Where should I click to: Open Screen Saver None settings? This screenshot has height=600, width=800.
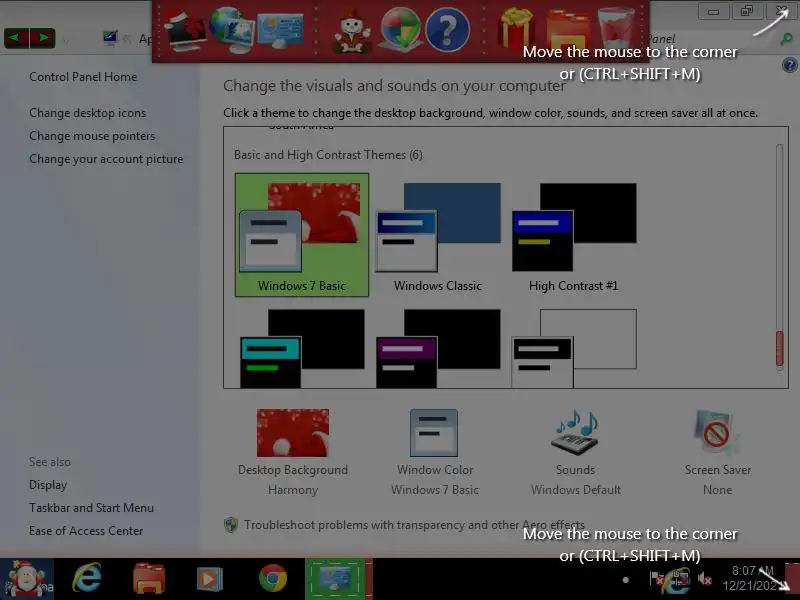(717, 453)
